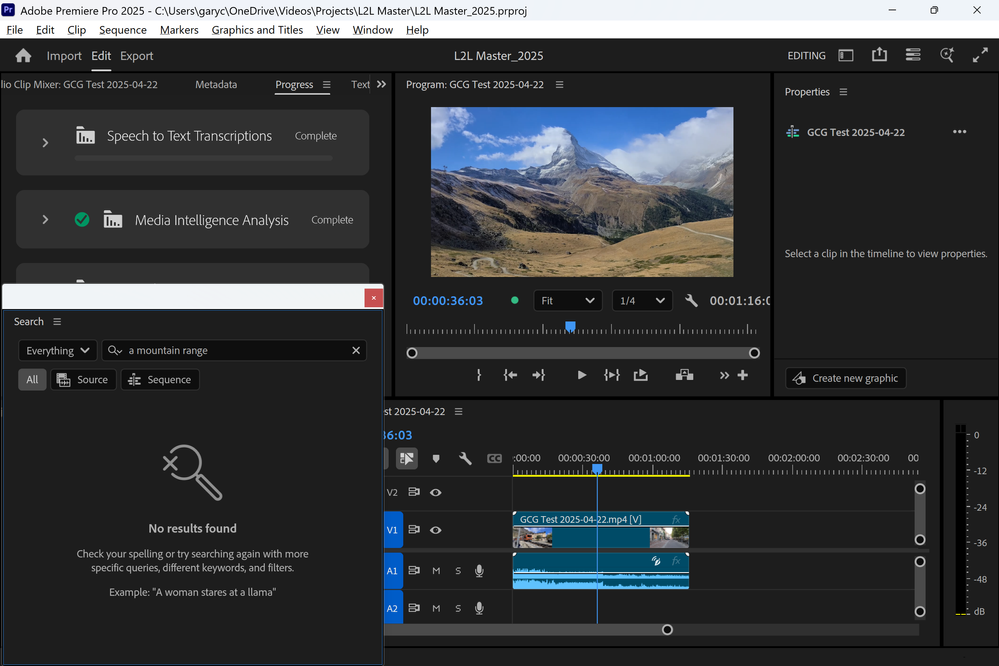The height and width of the screenshot is (666, 999).
Task: Open the Everything search scope dropdown
Action: pyautogui.click(x=57, y=351)
